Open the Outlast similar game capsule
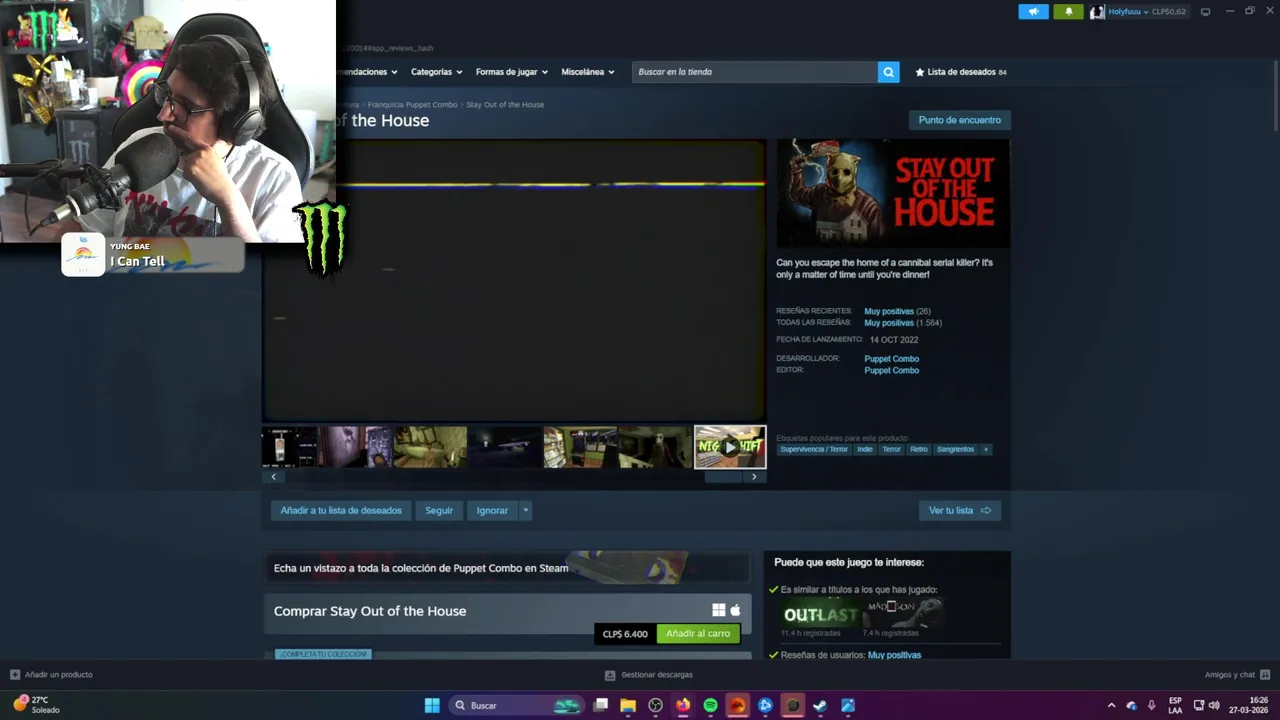The height and width of the screenshot is (720, 1280). tap(821, 614)
